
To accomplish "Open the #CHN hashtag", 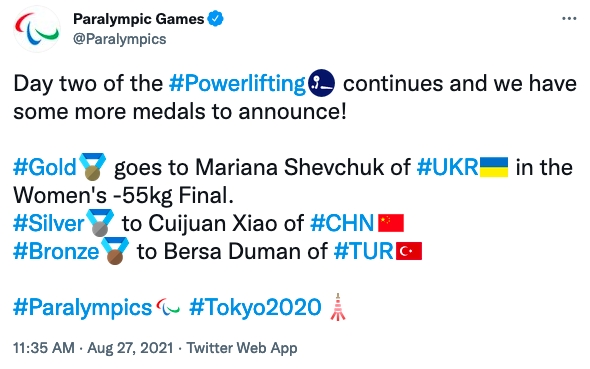I will (342, 223).
